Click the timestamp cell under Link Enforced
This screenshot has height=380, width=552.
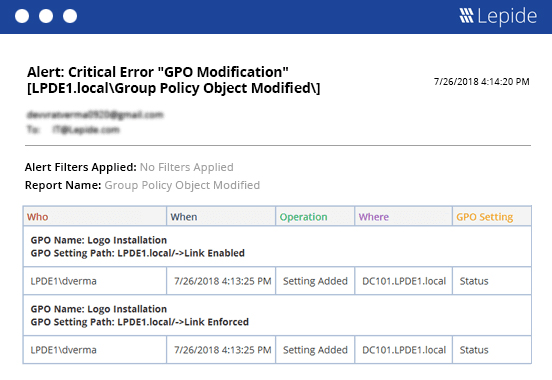[x=222, y=350]
